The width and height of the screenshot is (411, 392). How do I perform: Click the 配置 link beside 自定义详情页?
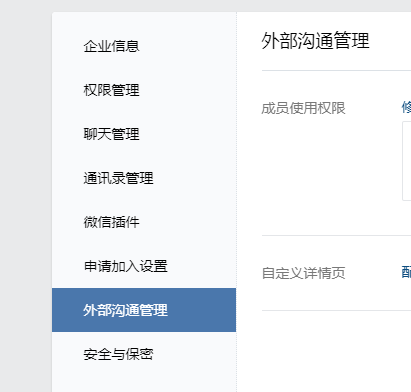(406, 272)
